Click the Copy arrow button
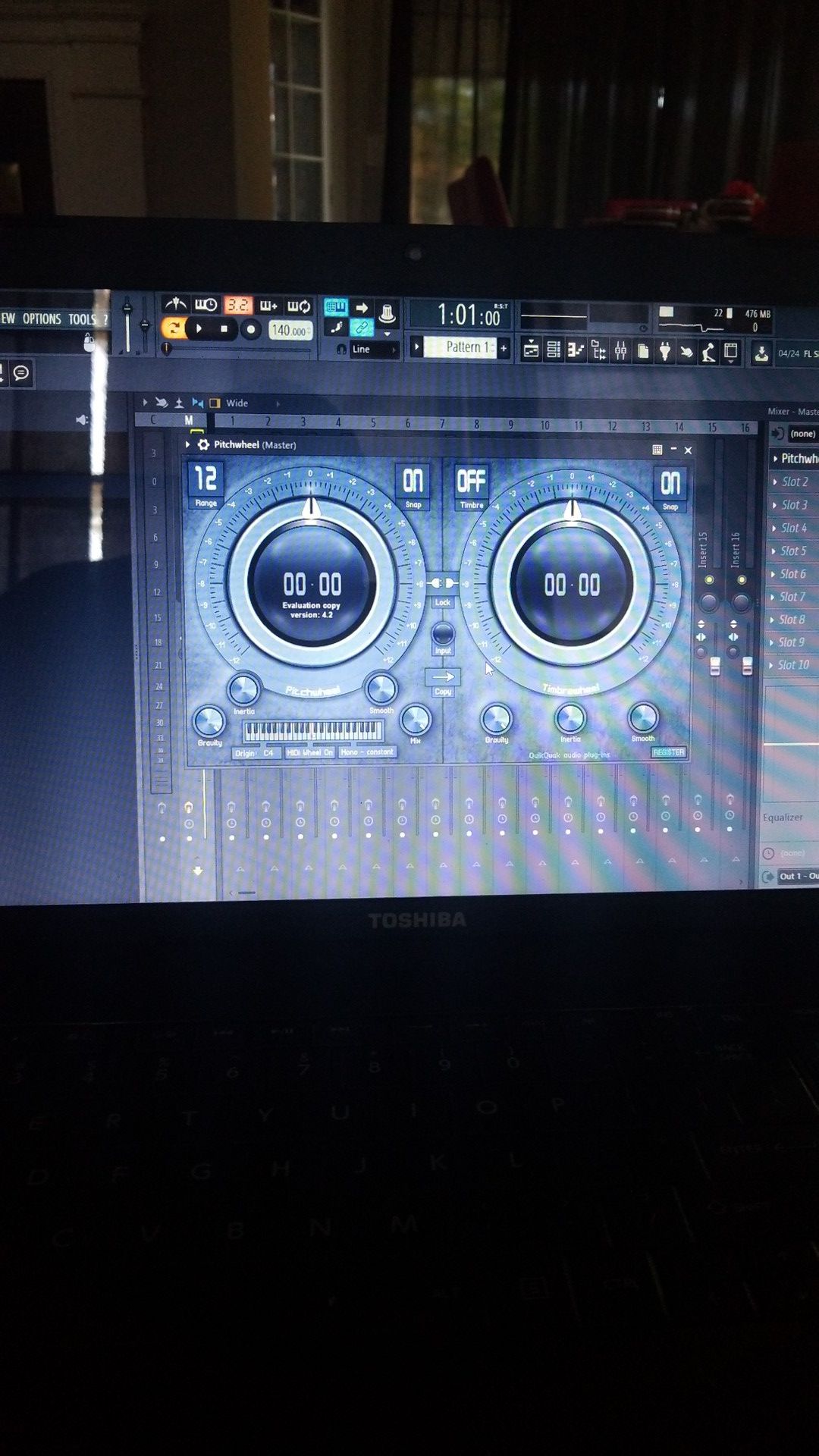The width and height of the screenshot is (819, 1456). click(x=443, y=676)
